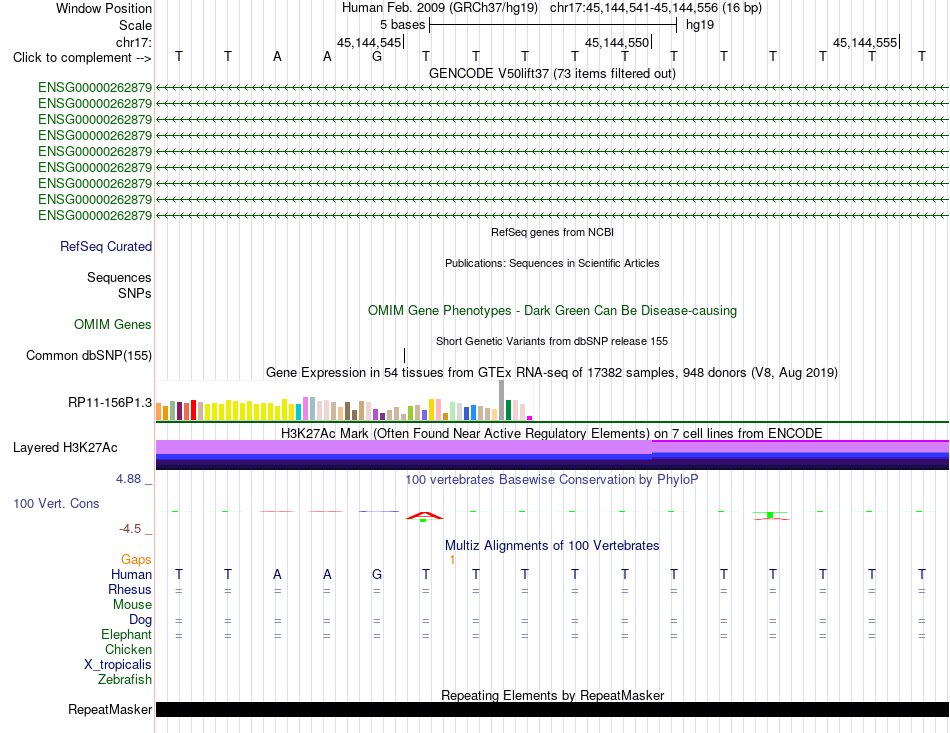Click the orange gap count '1' in Multiz alignment

452,560
